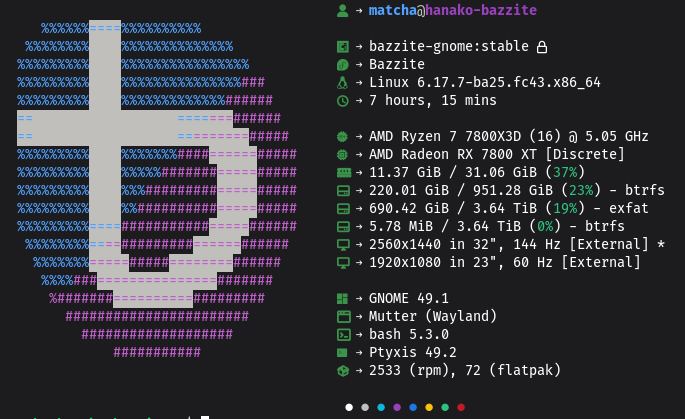Click the gray color dot
This screenshot has width=685, height=419.
pos(365,407)
